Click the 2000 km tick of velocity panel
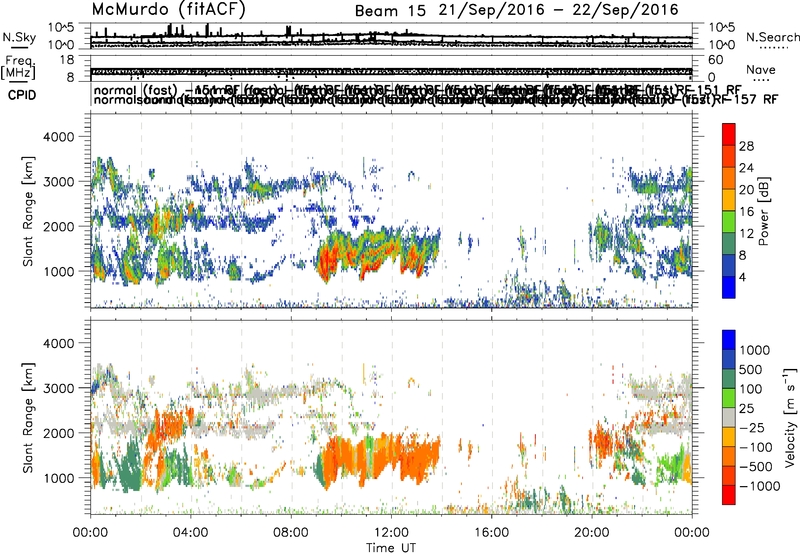The height and width of the screenshot is (554, 800). tap(61, 433)
